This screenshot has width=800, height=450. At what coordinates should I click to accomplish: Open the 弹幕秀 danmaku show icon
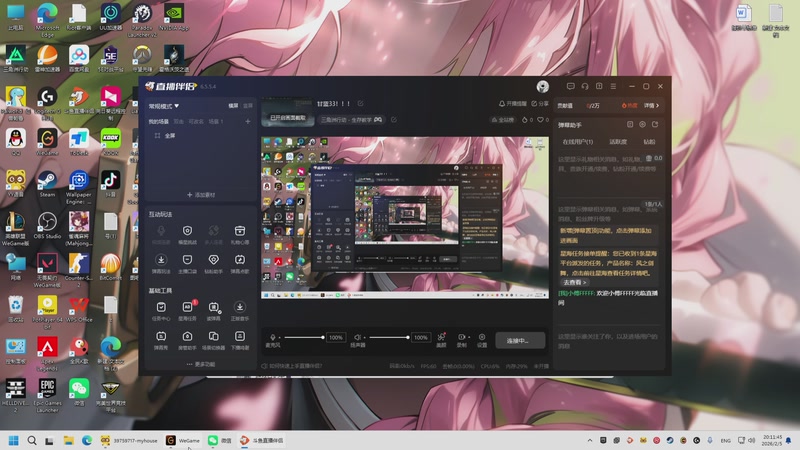pos(161,340)
